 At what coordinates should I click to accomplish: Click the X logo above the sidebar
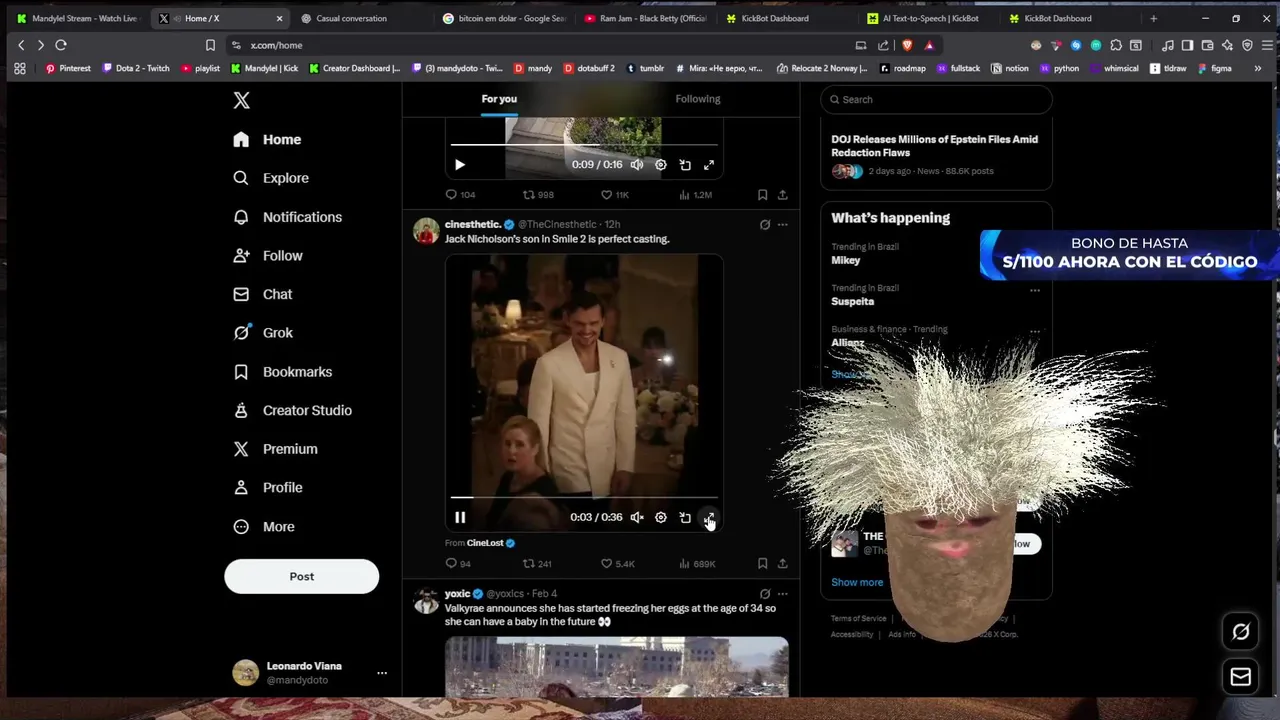[x=241, y=100]
